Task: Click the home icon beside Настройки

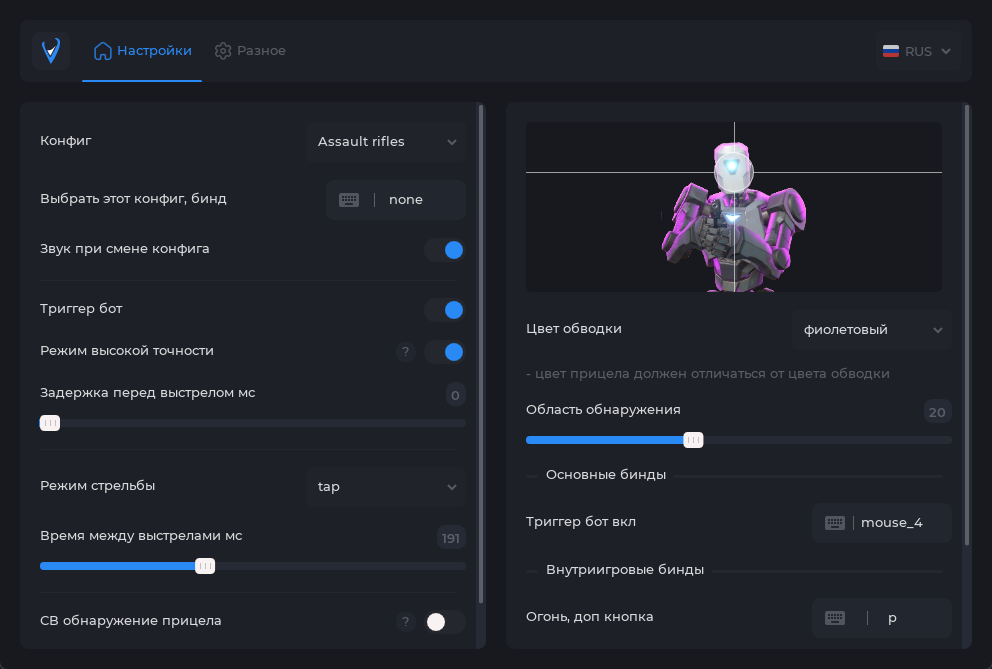Action: 102,51
